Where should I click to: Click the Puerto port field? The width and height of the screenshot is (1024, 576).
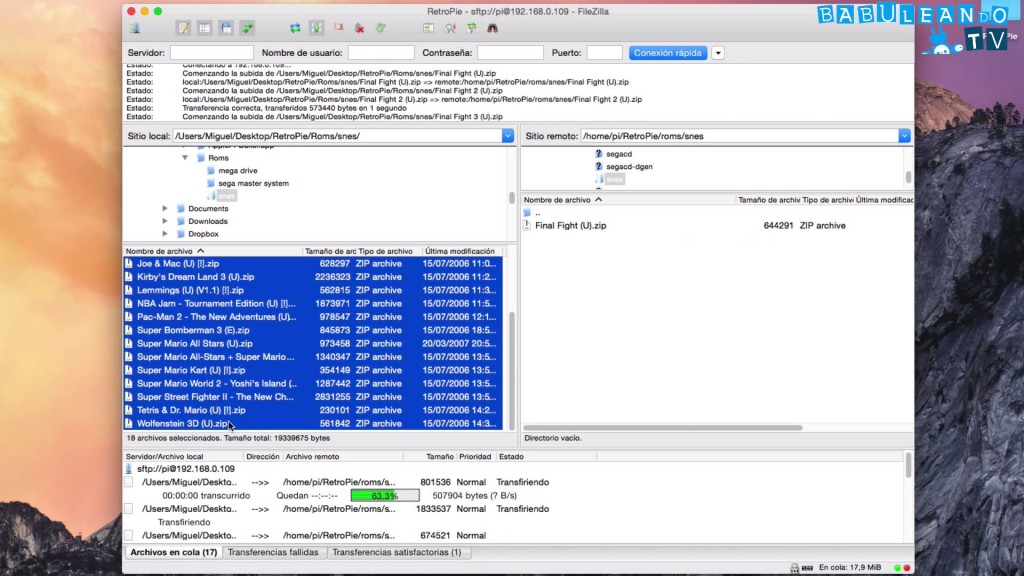coord(604,53)
